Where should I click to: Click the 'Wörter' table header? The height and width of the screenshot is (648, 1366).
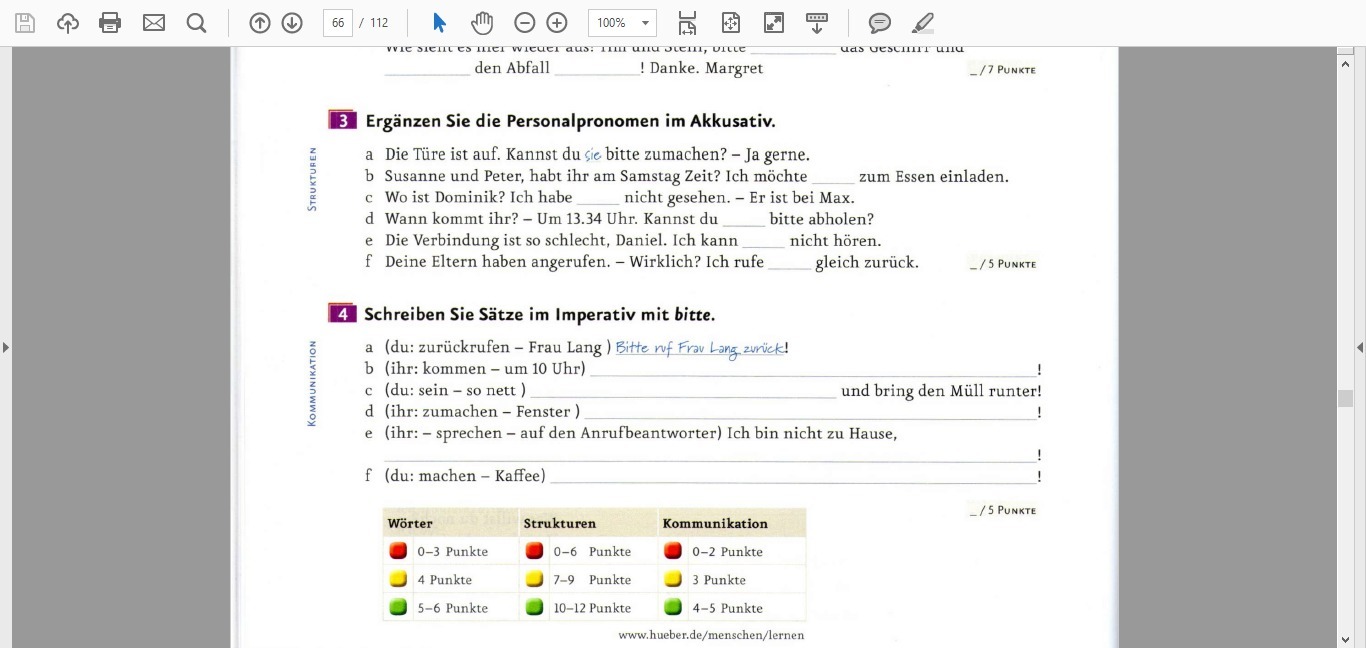(x=410, y=523)
